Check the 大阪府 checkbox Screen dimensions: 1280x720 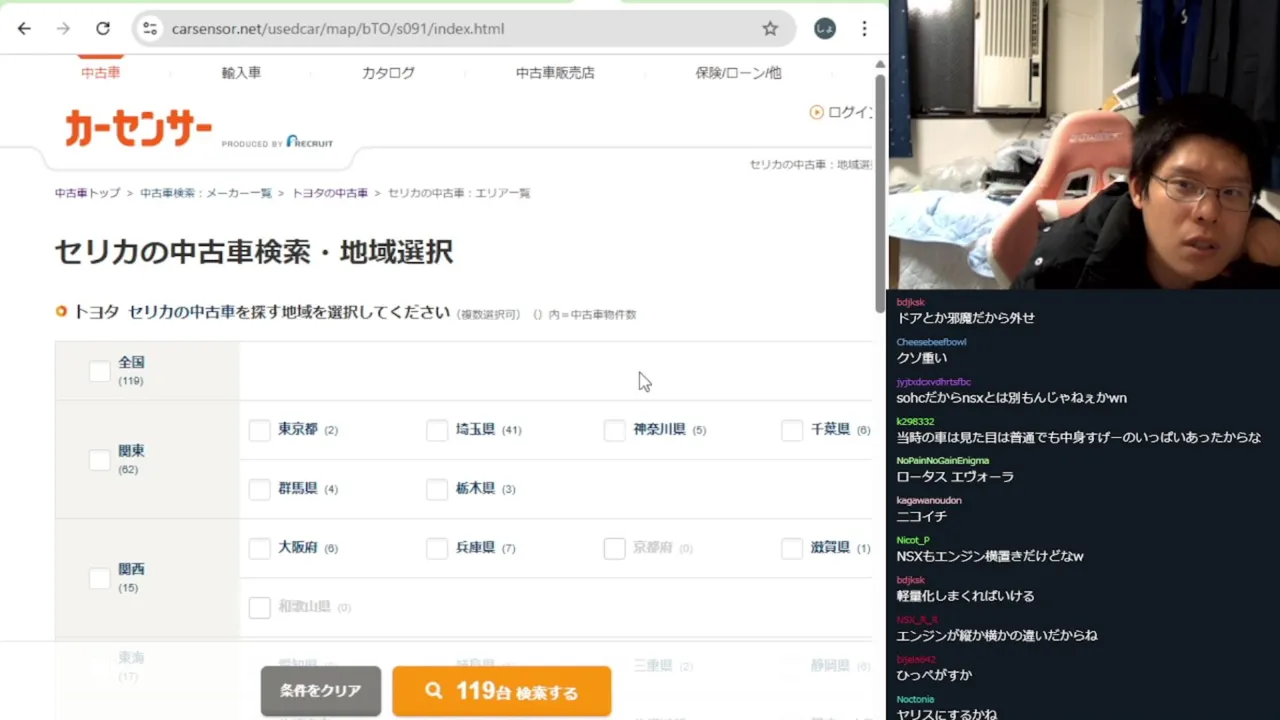click(259, 548)
